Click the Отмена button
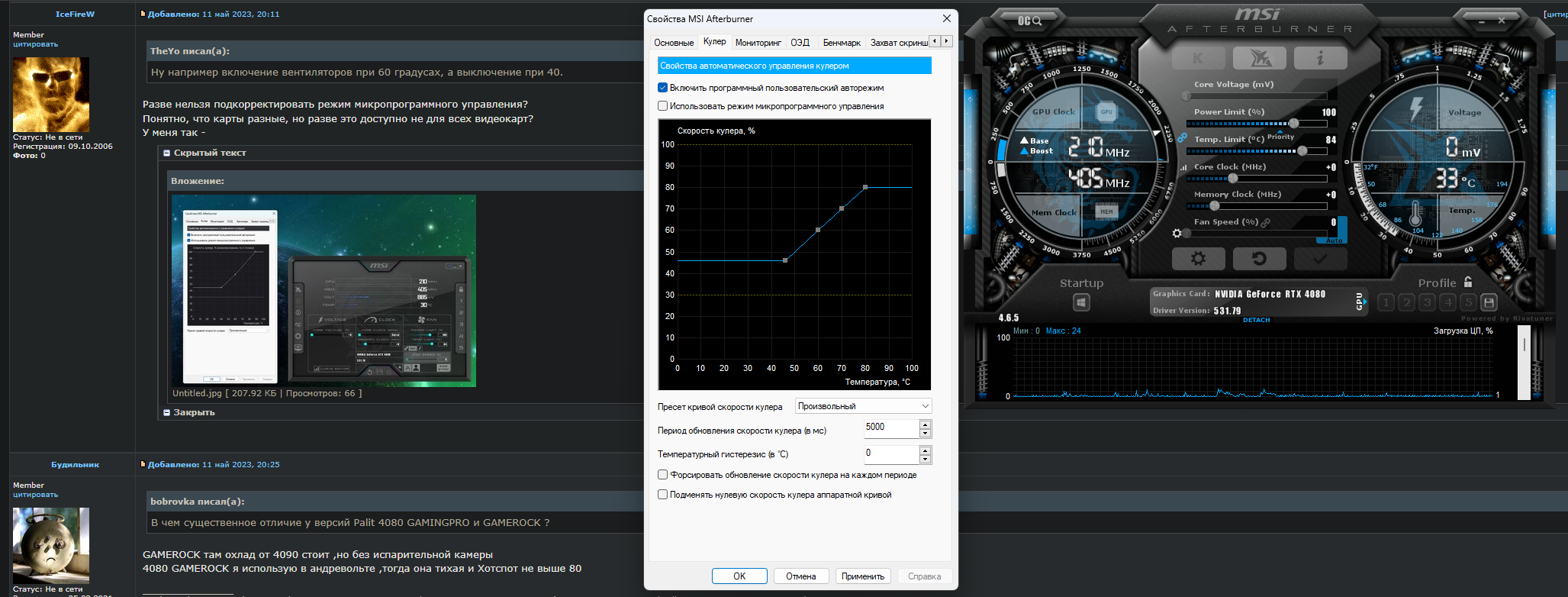The image size is (1568, 597). coord(801,576)
